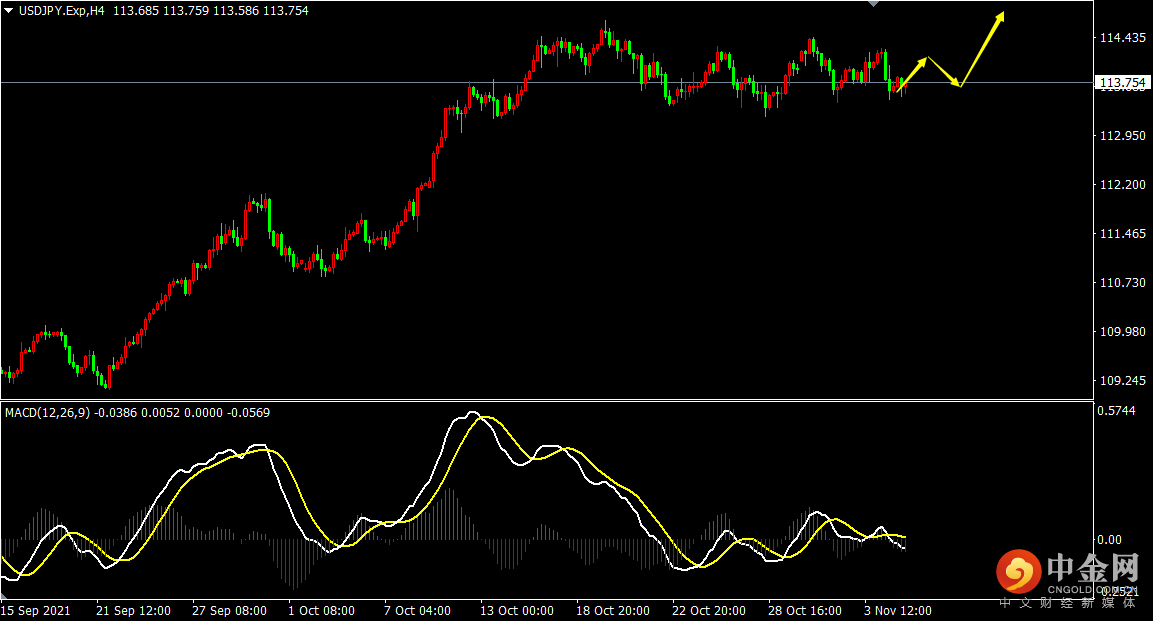The width and height of the screenshot is (1153, 621).
Task: Select the 3 Nov 12:00 date label
Action: 898,610
